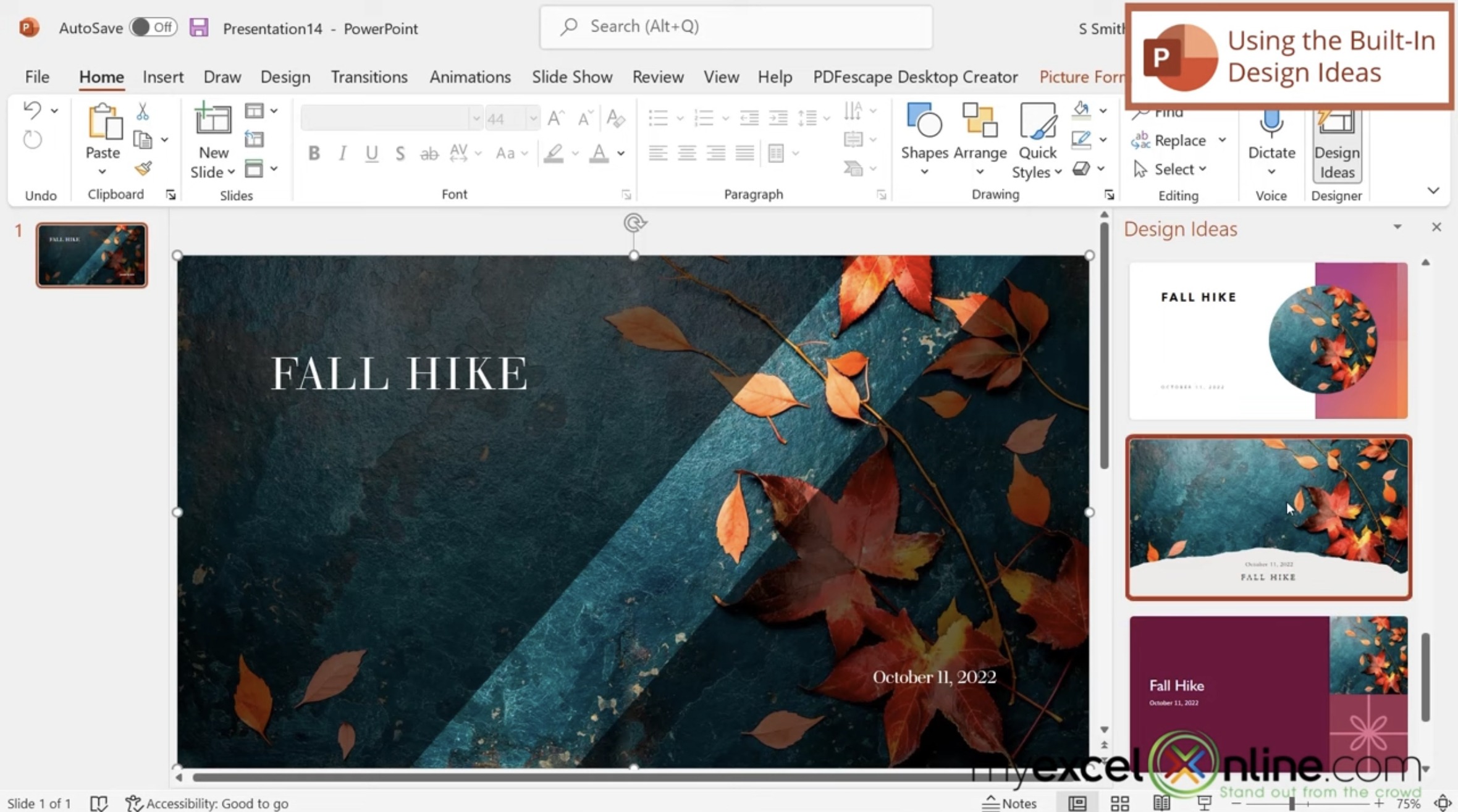
Task: Open the font size 44 dropdown
Action: (533, 118)
